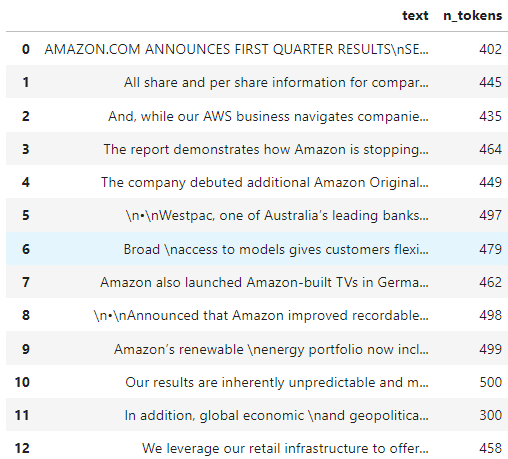Select the token count 300
The width and height of the screenshot is (508, 459).
[490, 415]
